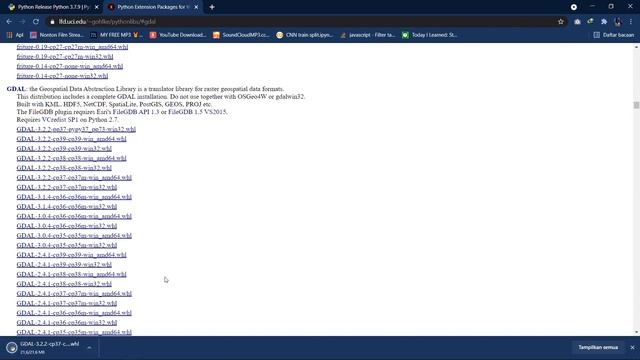This screenshot has width=640, height=360.
Task: Open fritzre-0.19-cp27-cp27m-win32.whl link
Action: tap(65, 57)
